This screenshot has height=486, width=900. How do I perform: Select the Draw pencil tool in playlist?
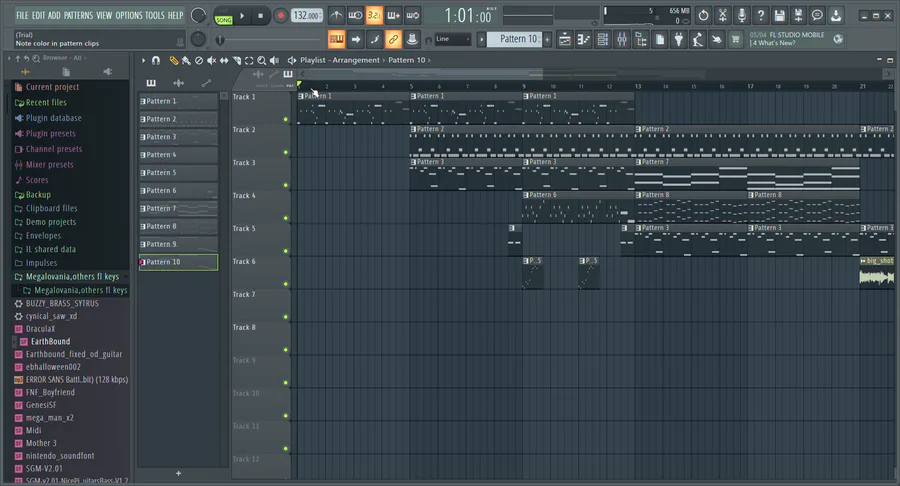point(174,60)
